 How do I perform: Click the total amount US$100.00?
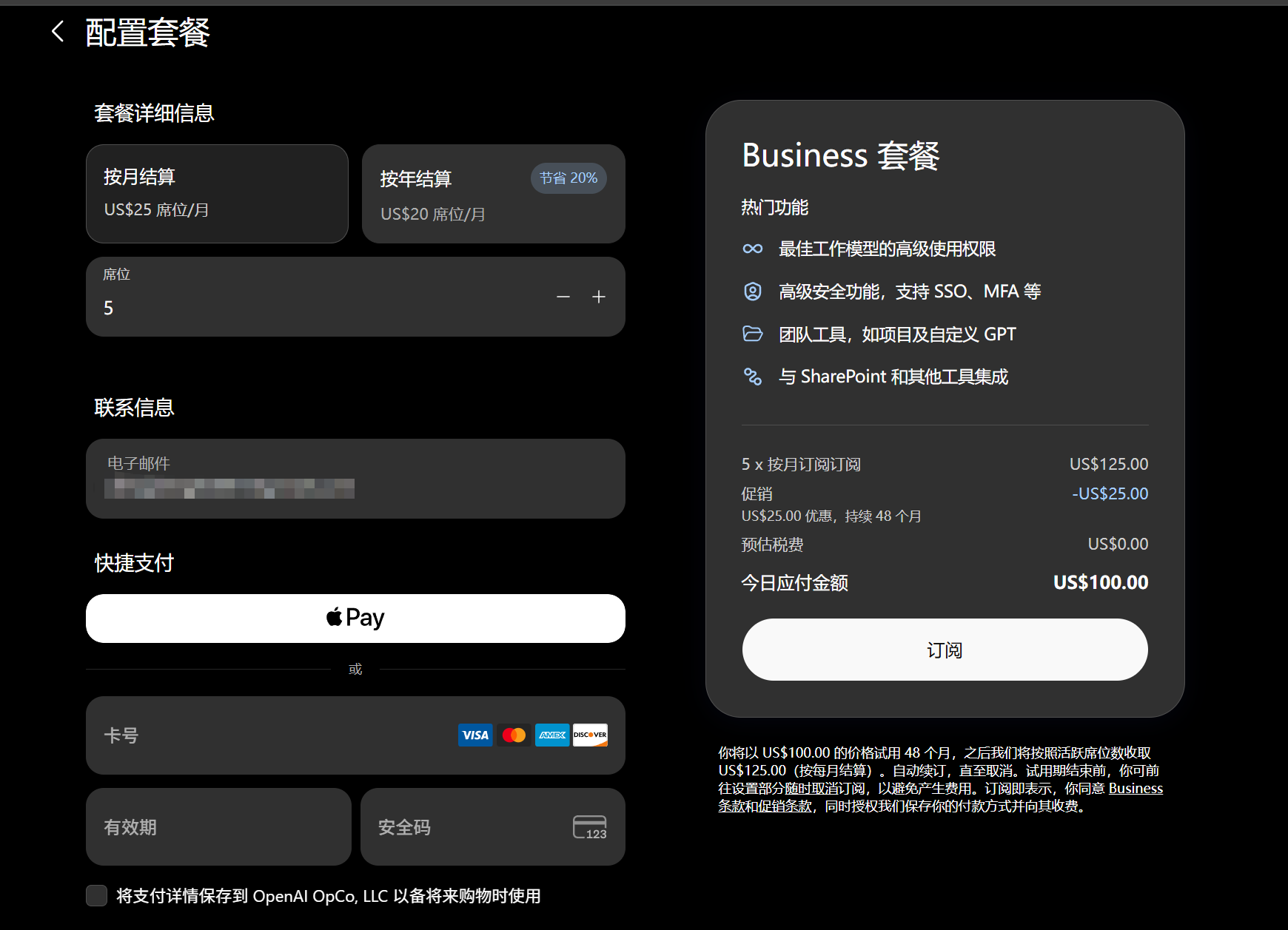tap(1101, 583)
